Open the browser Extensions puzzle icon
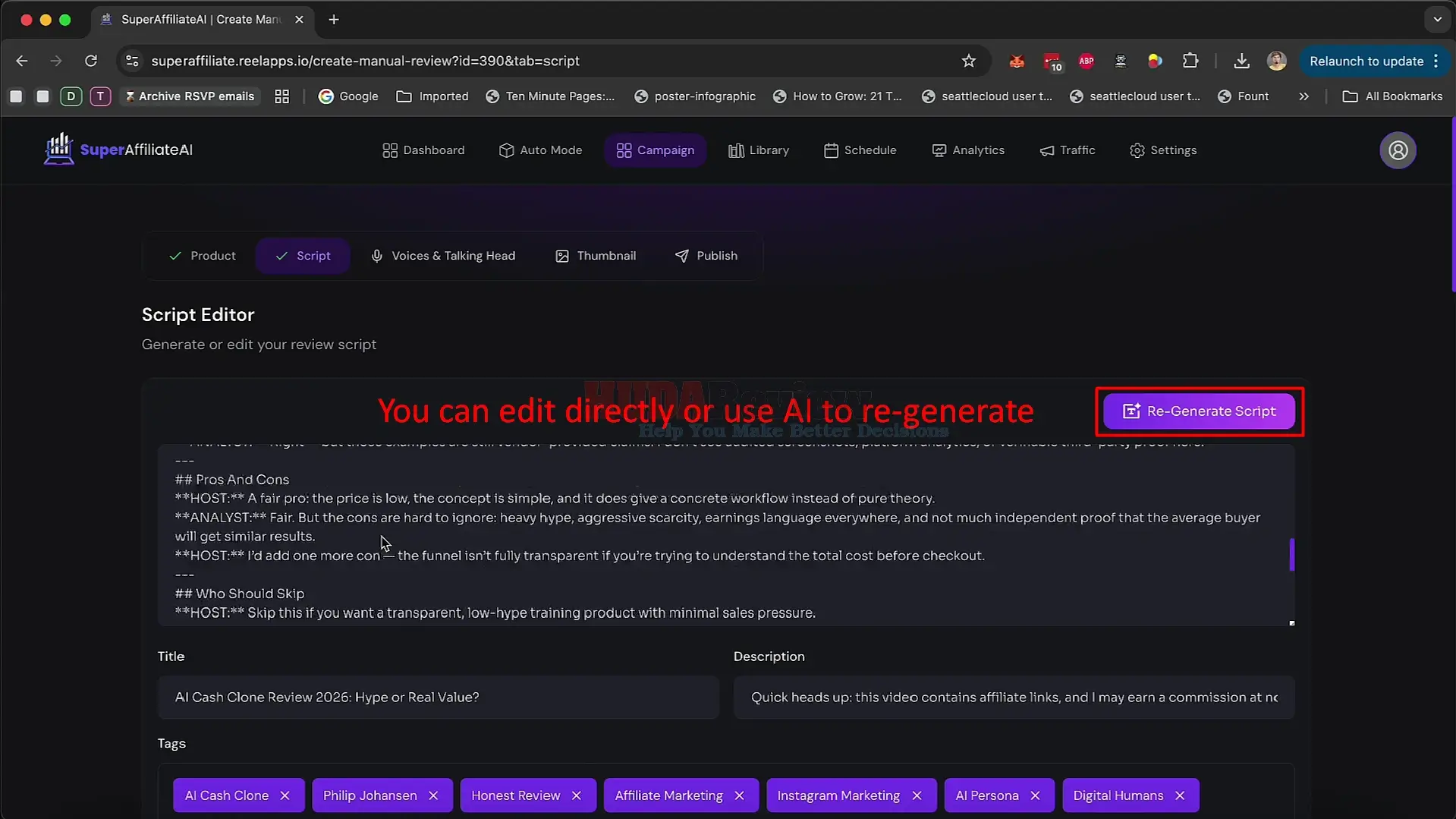 coord(1190,61)
